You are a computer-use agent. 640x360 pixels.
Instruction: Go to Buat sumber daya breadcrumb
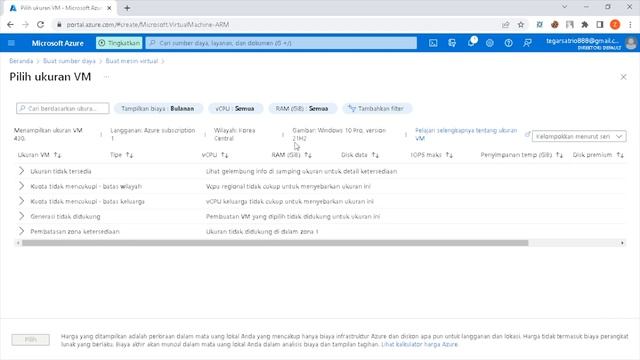69,61
